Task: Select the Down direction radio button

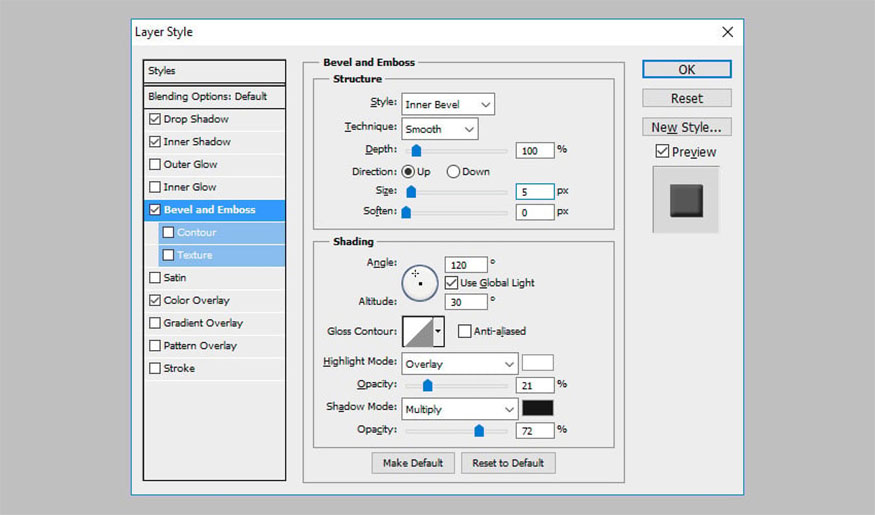Action: (x=453, y=171)
